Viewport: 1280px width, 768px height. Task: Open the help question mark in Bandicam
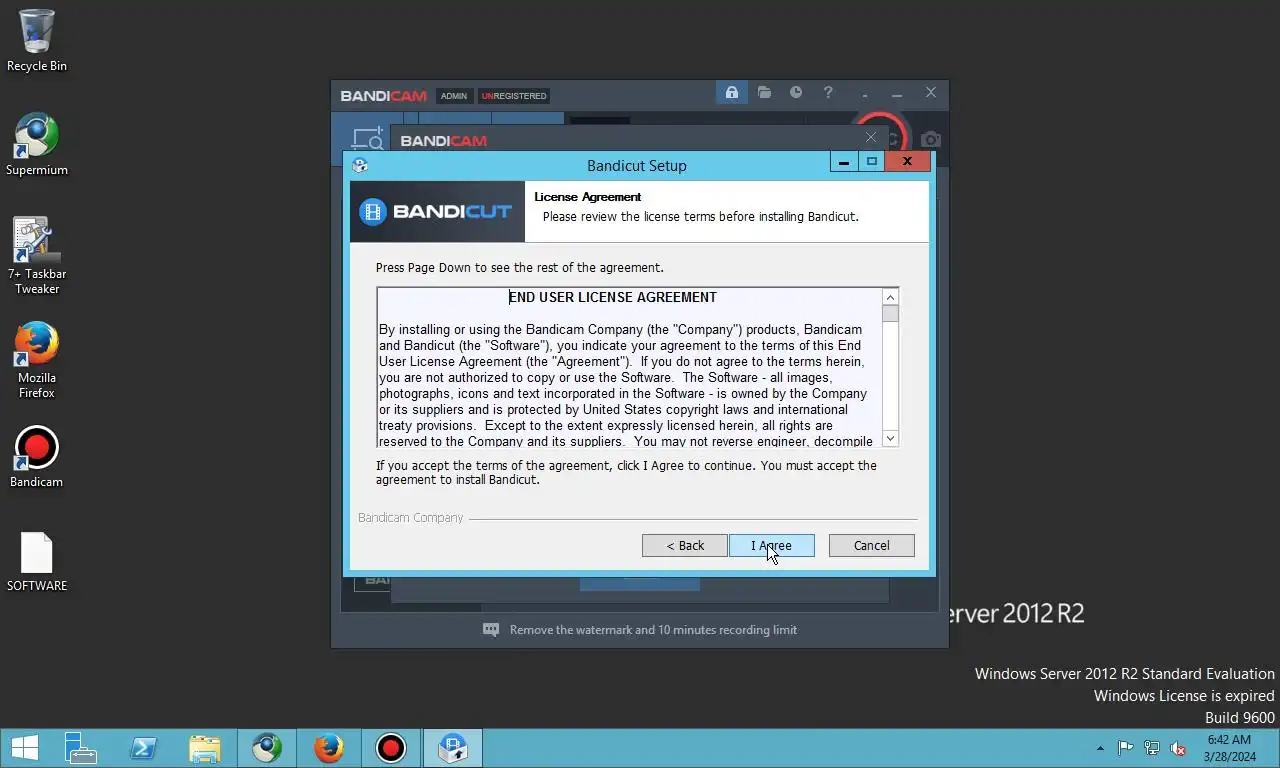pos(828,93)
